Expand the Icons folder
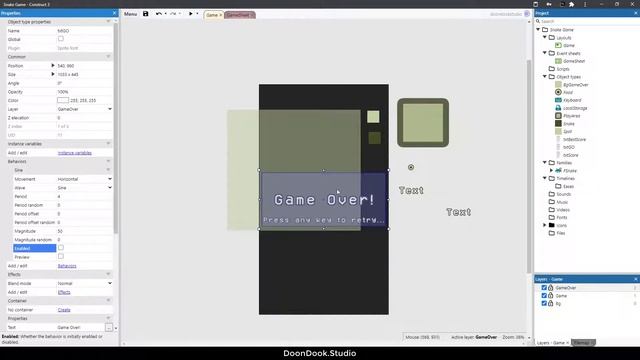640x360 pixels. pyautogui.click(x=545, y=225)
